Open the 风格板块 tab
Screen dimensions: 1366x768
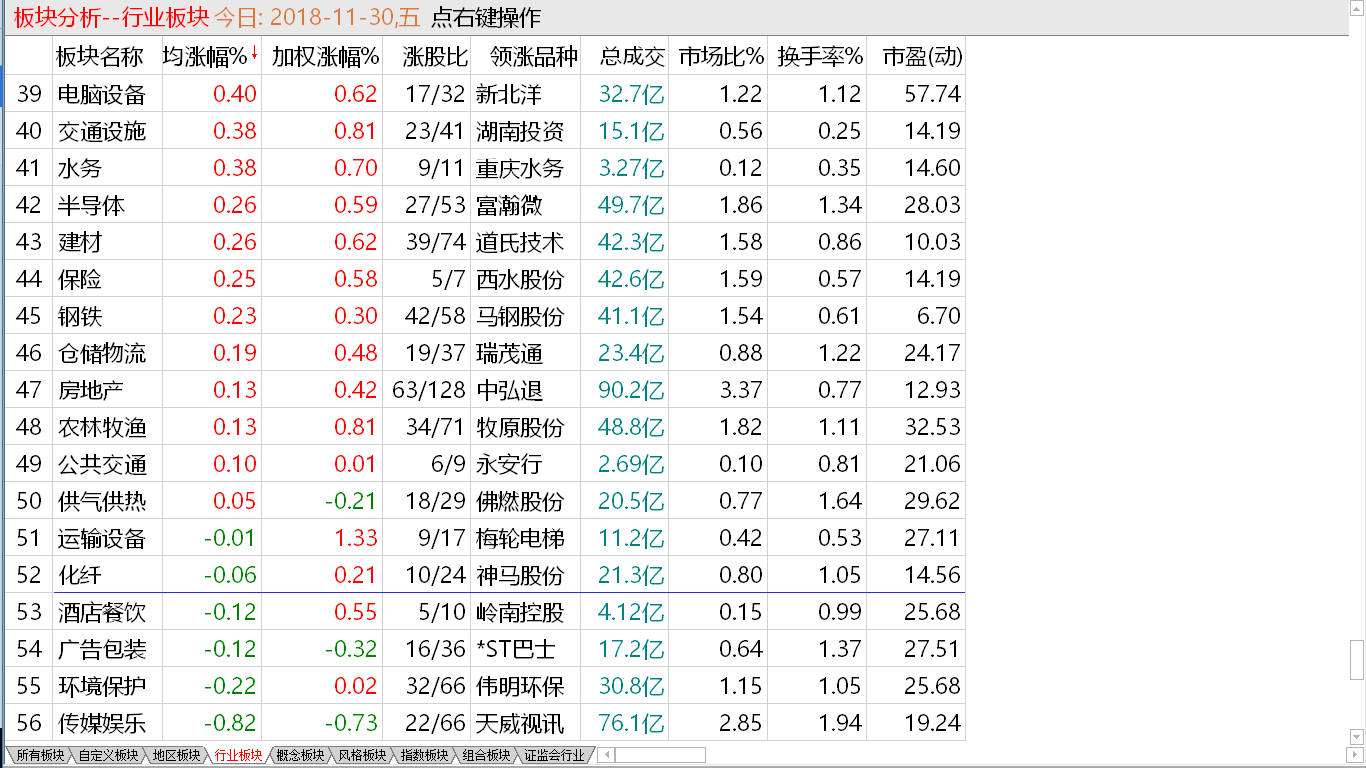[x=362, y=756]
